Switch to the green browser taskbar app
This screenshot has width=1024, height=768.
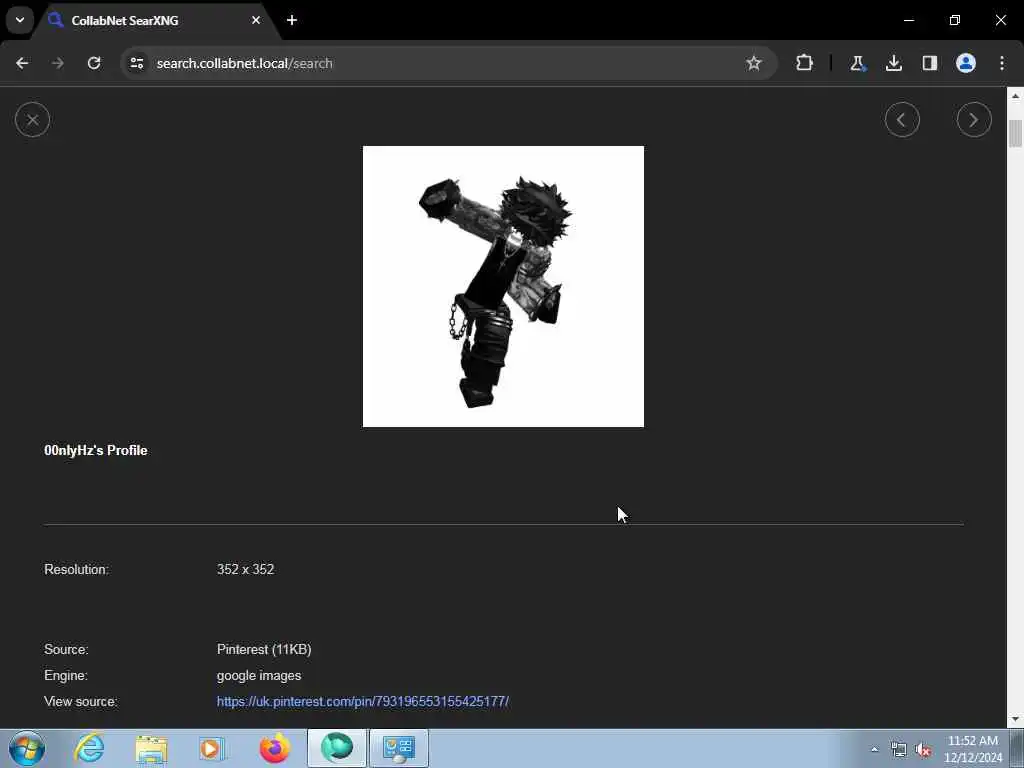[337, 748]
